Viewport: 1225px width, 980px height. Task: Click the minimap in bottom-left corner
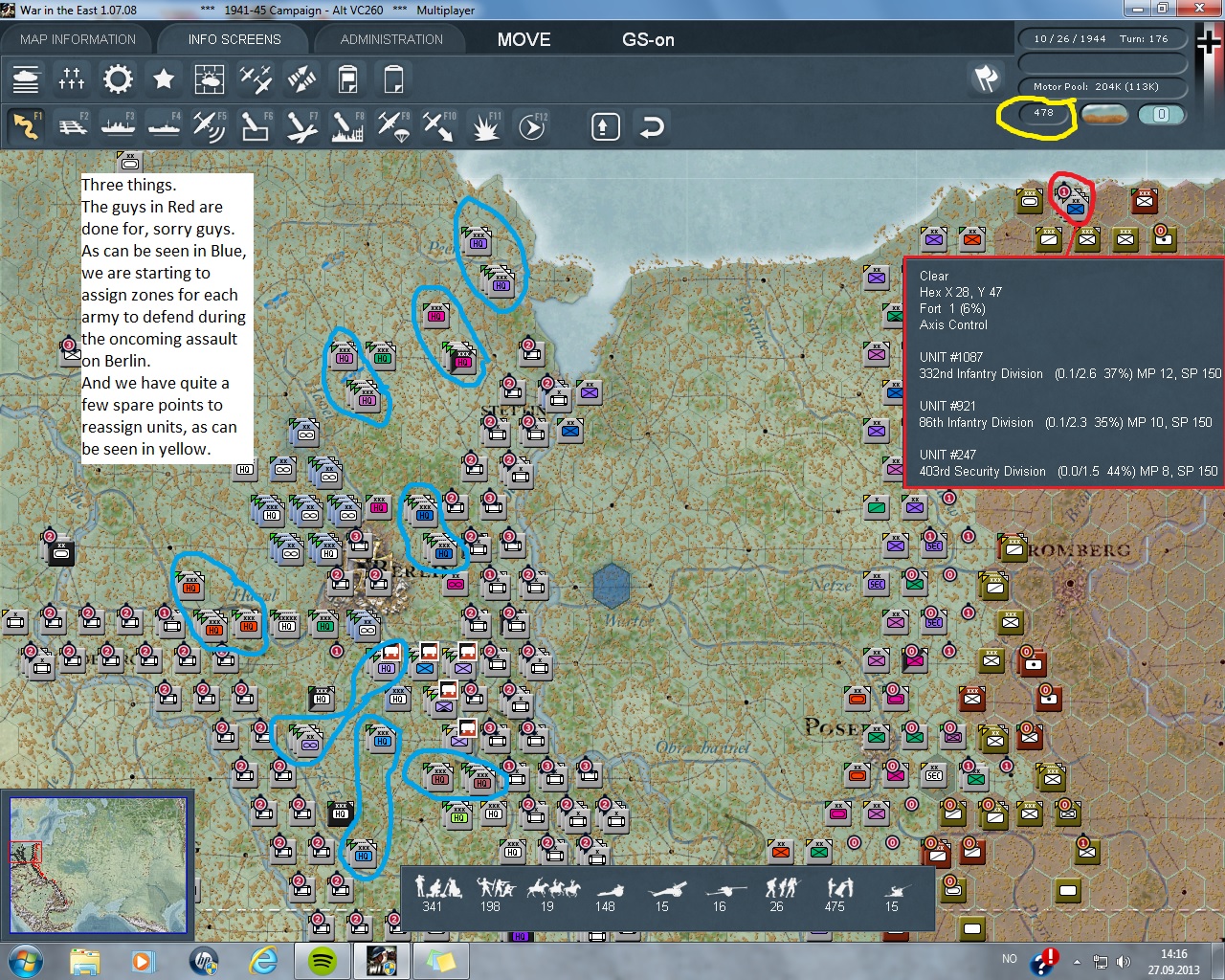pos(98,864)
